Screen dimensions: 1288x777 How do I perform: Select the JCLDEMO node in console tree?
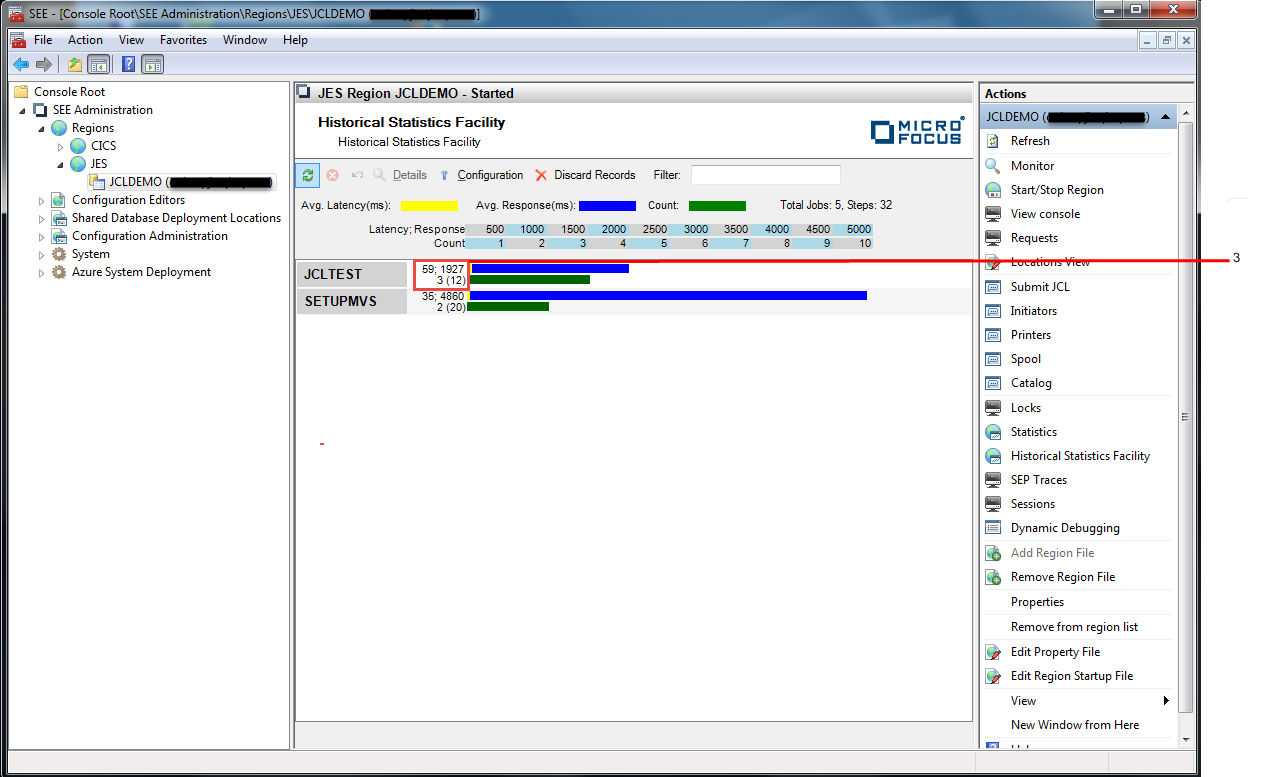180,182
